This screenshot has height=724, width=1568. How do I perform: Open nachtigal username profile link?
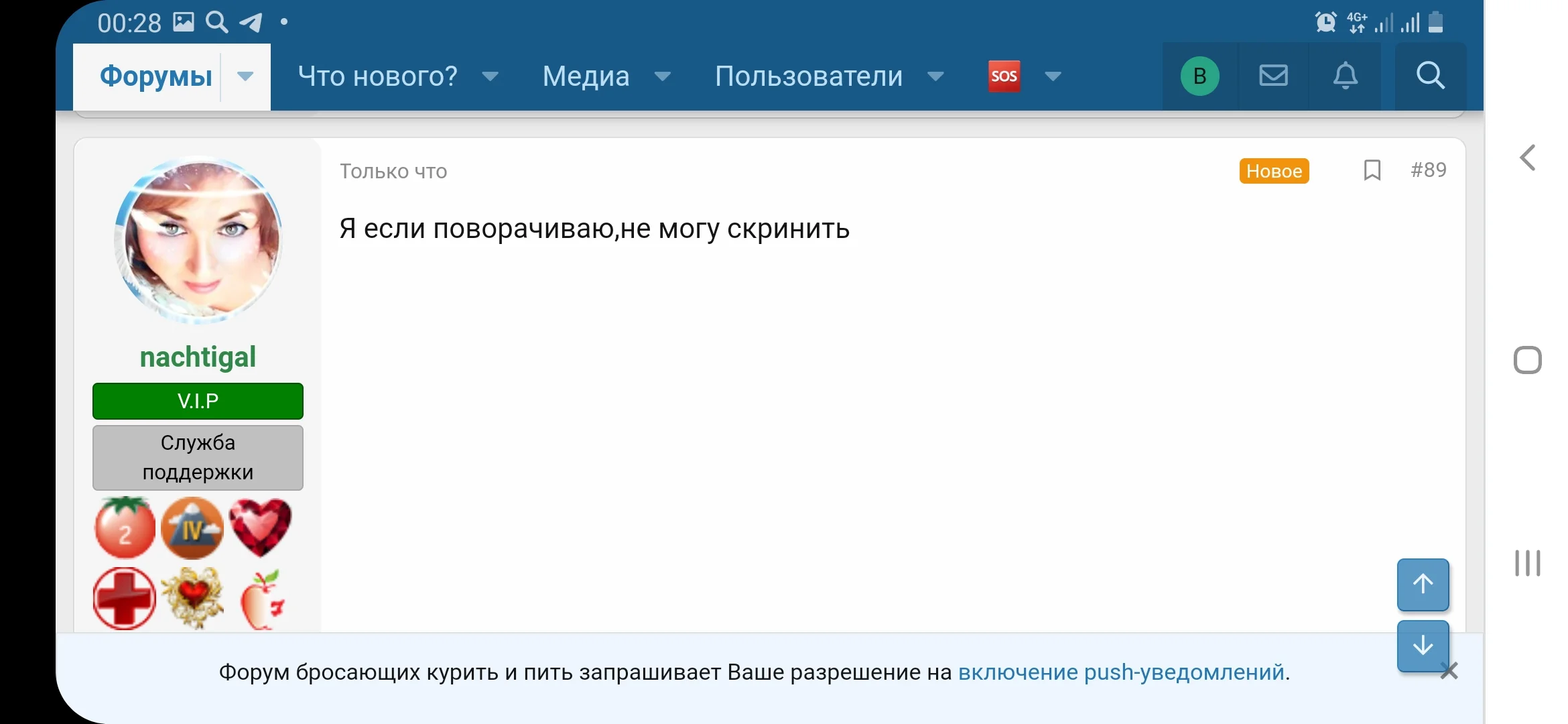point(198,357)
